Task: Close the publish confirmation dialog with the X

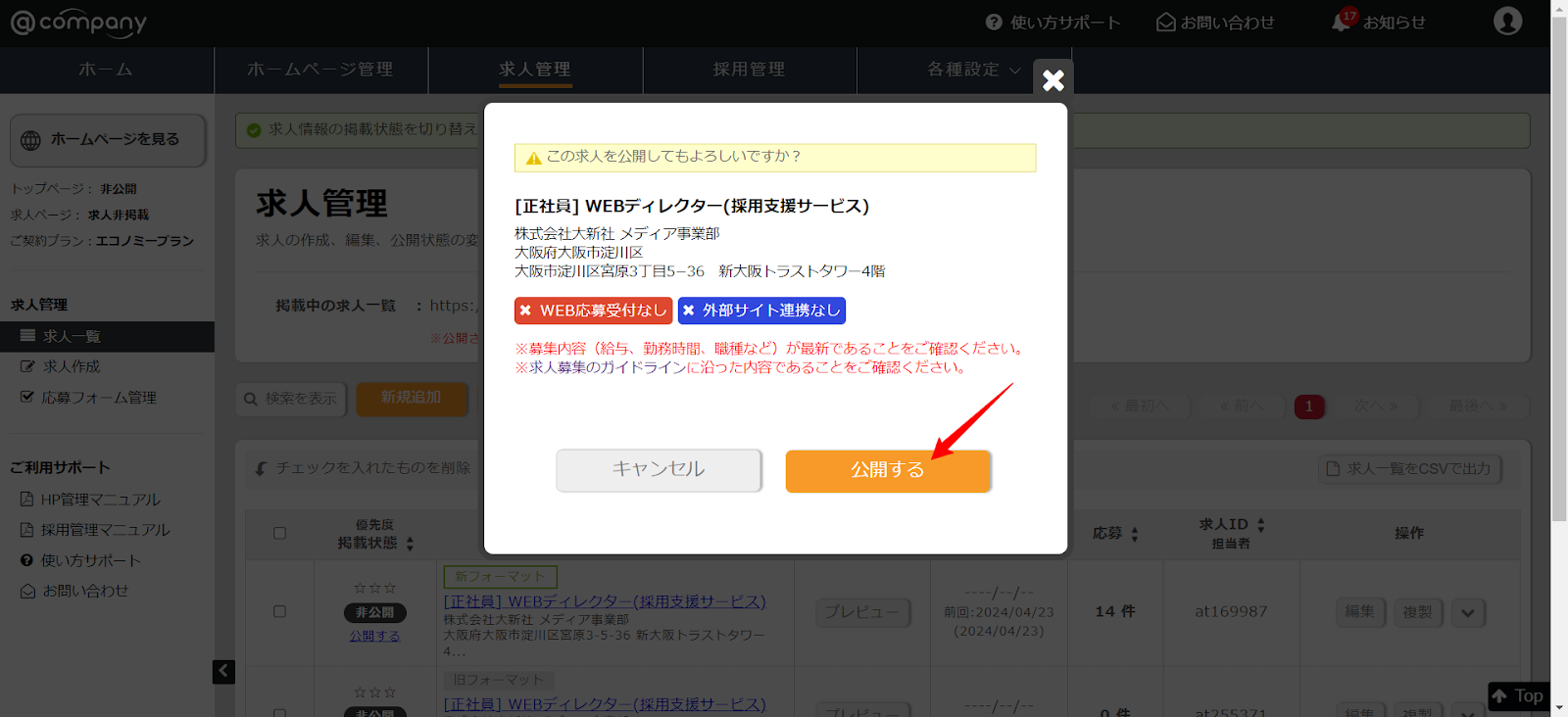Action: pos(1053,79)
